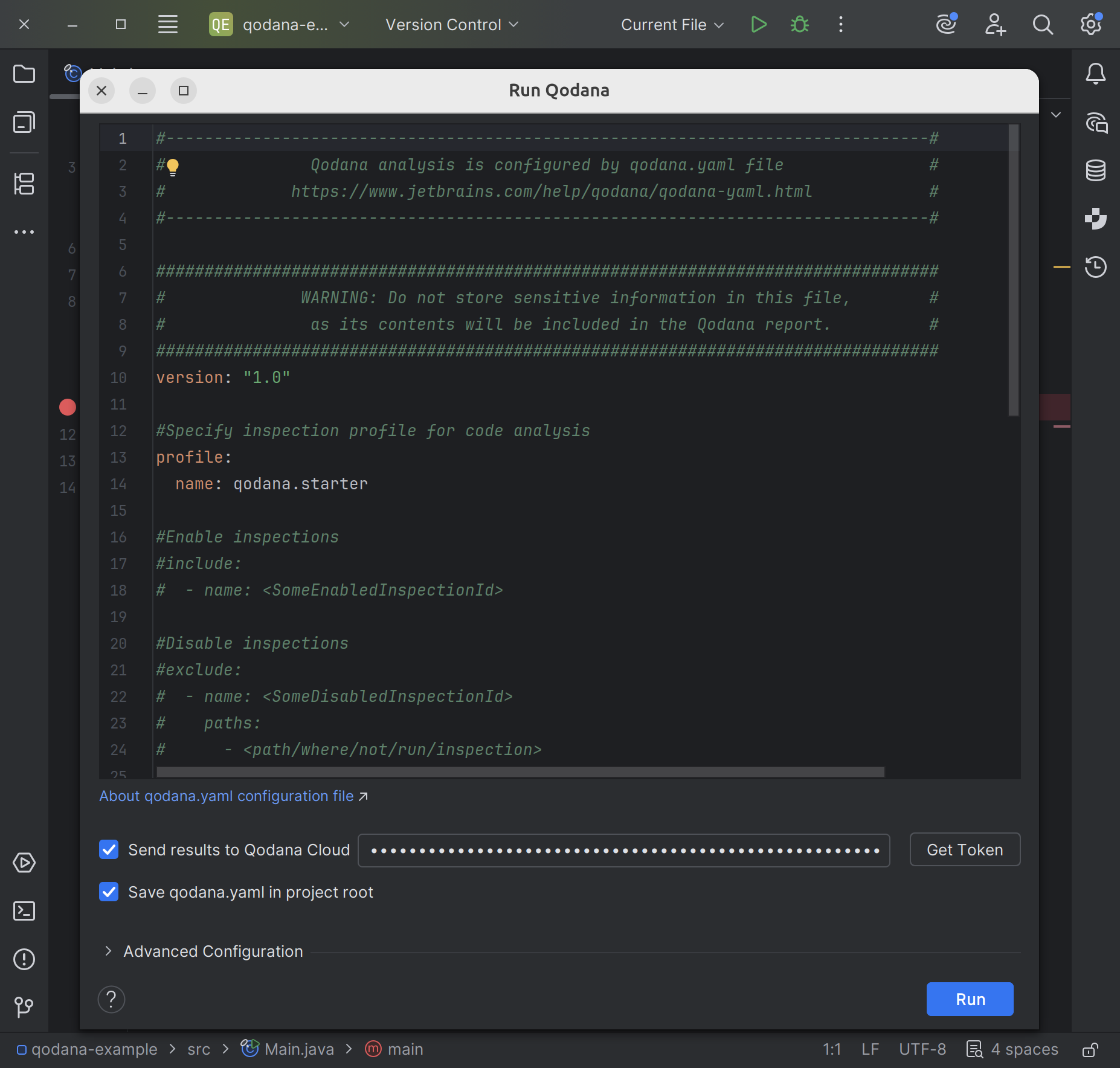The image size is (1120, 1068).
Task: Open the AI Assistant chat icon
Action: [x=1096, y=123]
